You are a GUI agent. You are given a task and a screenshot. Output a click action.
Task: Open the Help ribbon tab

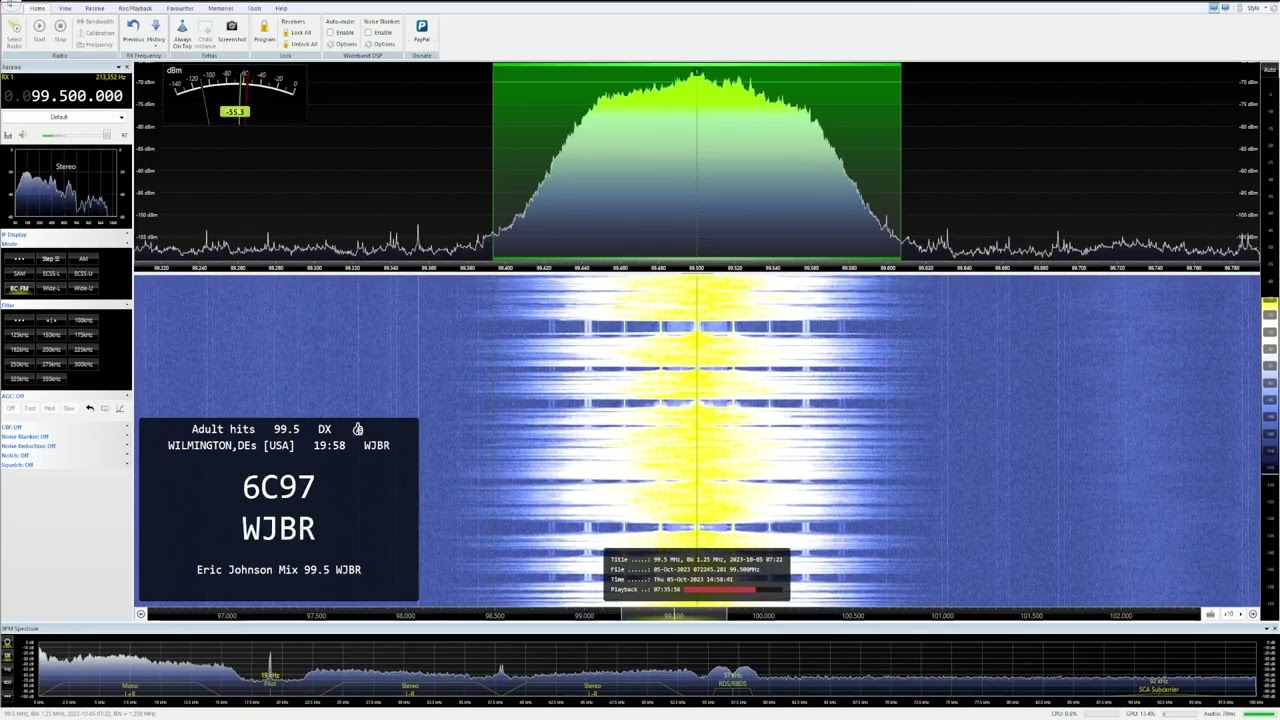pos(281,8)
